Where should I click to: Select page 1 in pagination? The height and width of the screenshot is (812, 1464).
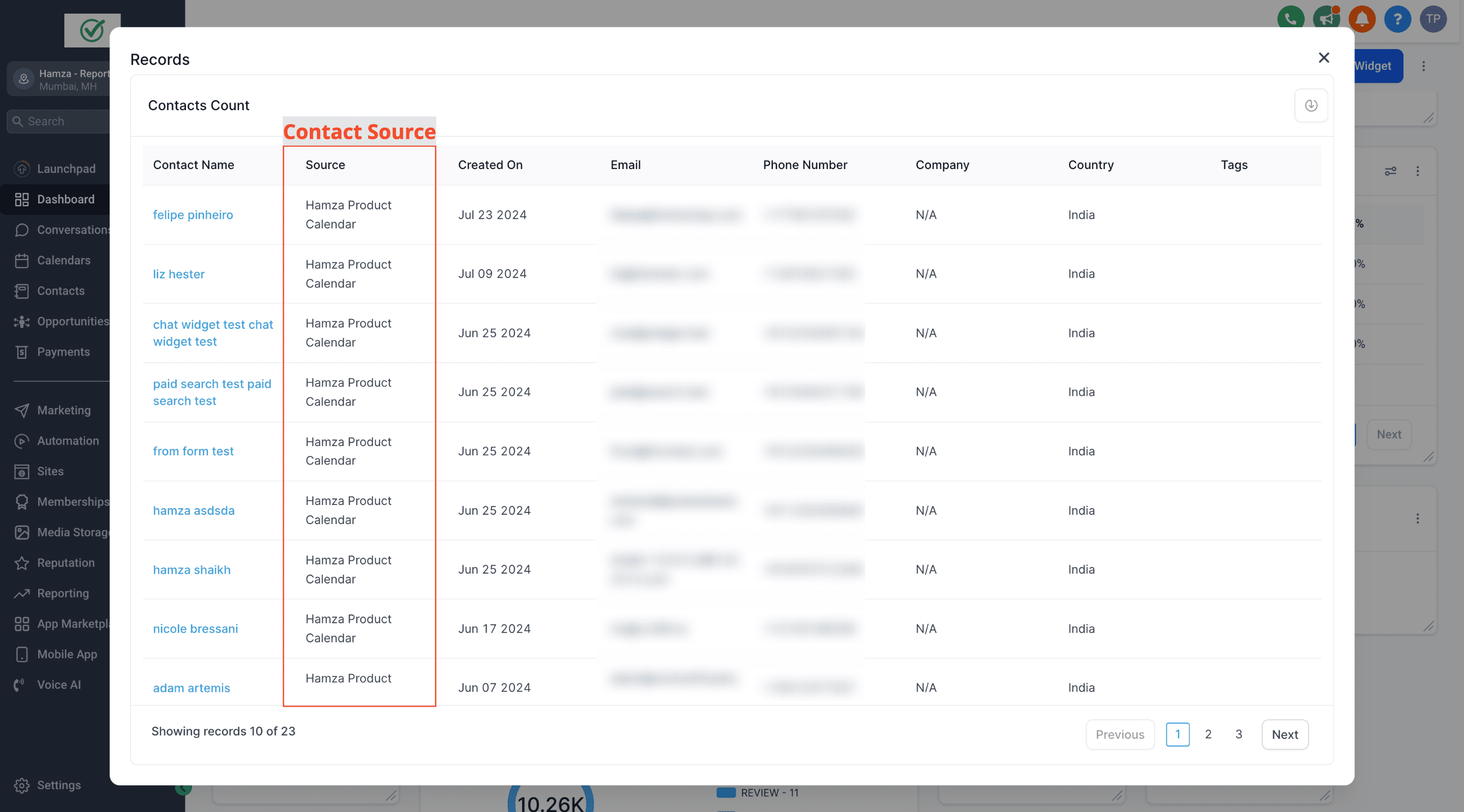coord(1178,734)
